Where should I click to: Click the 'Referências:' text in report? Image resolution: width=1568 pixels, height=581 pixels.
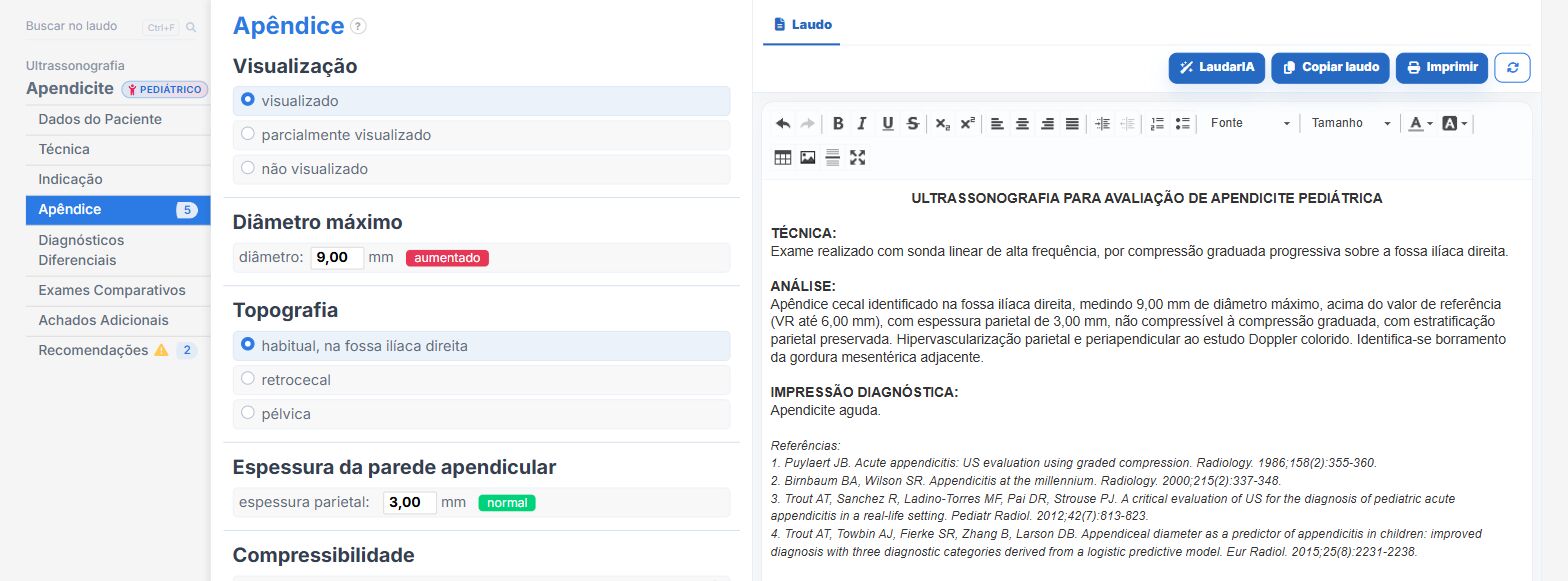806,445
